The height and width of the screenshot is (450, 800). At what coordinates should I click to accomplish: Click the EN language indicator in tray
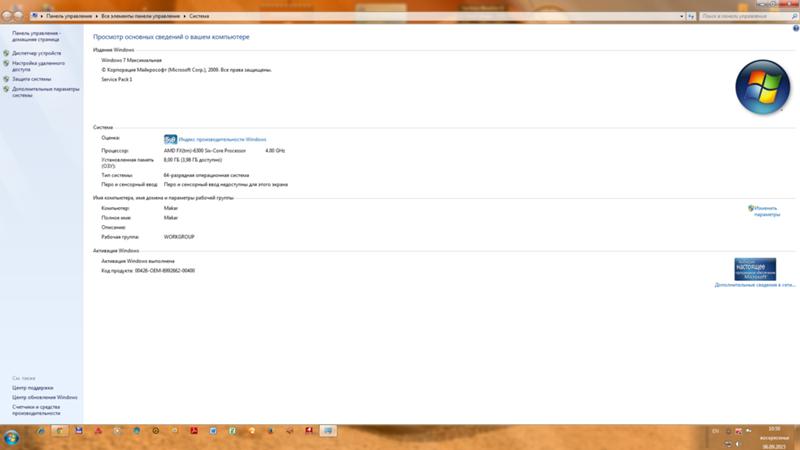(715, 431)
